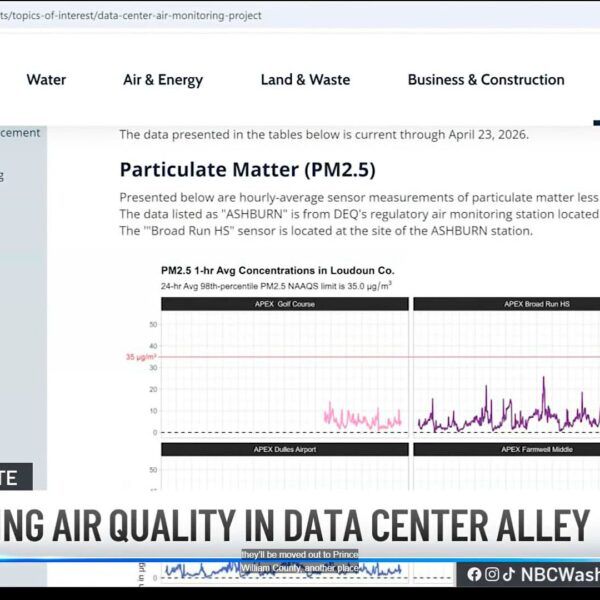Click the Facebook icon in NBC banner

pyautogui.click(x=474, y=574)
